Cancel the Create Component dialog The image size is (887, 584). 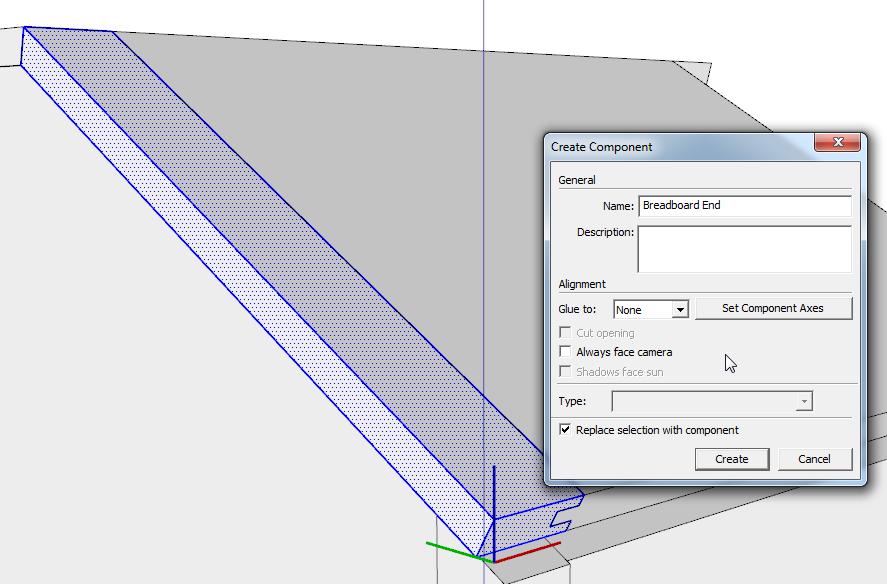click(x=815, y=460)
